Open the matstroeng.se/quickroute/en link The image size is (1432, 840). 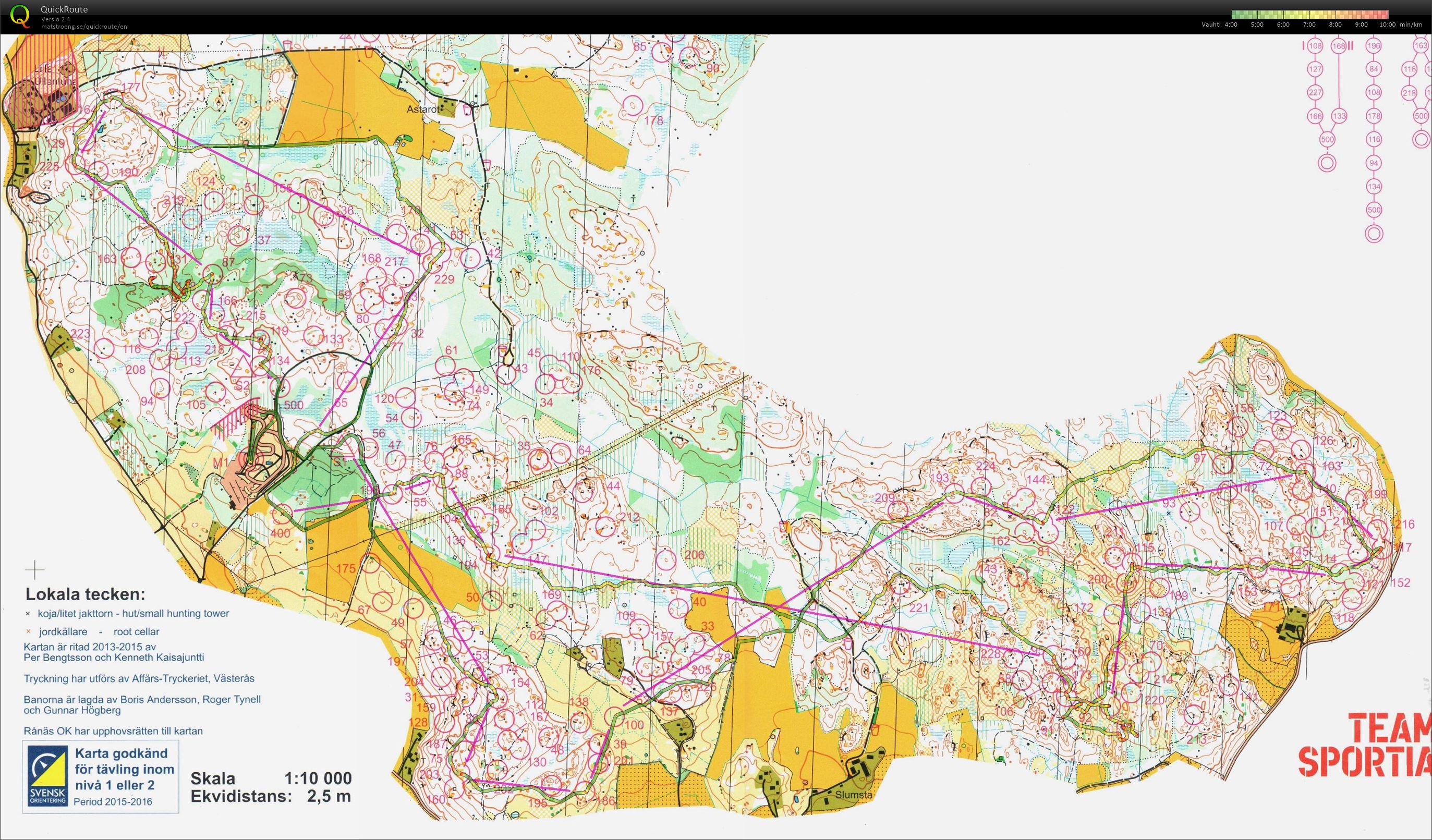click(x=84, y=26)
